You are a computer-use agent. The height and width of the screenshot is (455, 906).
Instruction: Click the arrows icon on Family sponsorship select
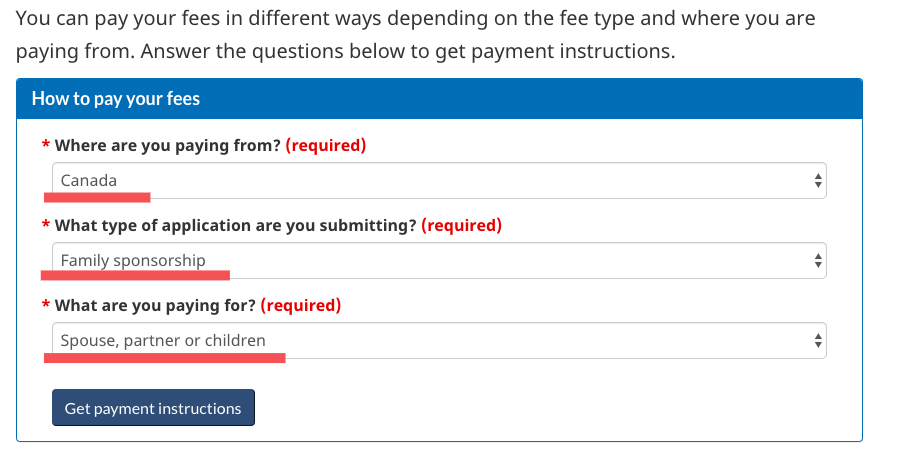(818, 261)
